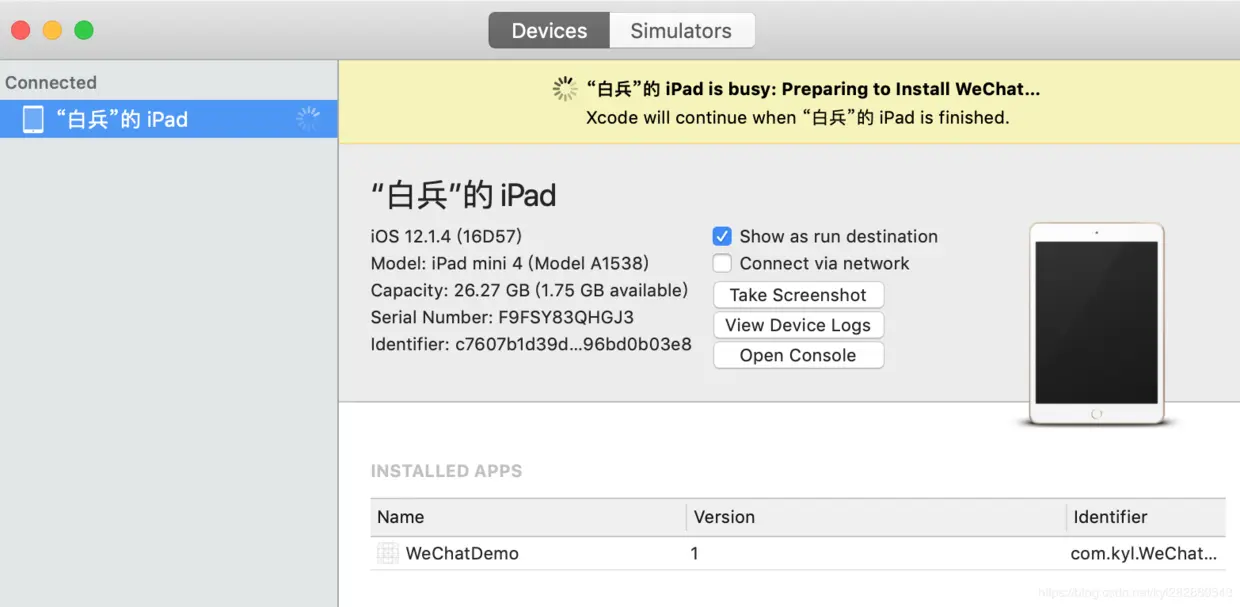This screenshot has width=1240, height=607.
Task: Click the iPad device icon in sidebar
Action: click(33, 119)
